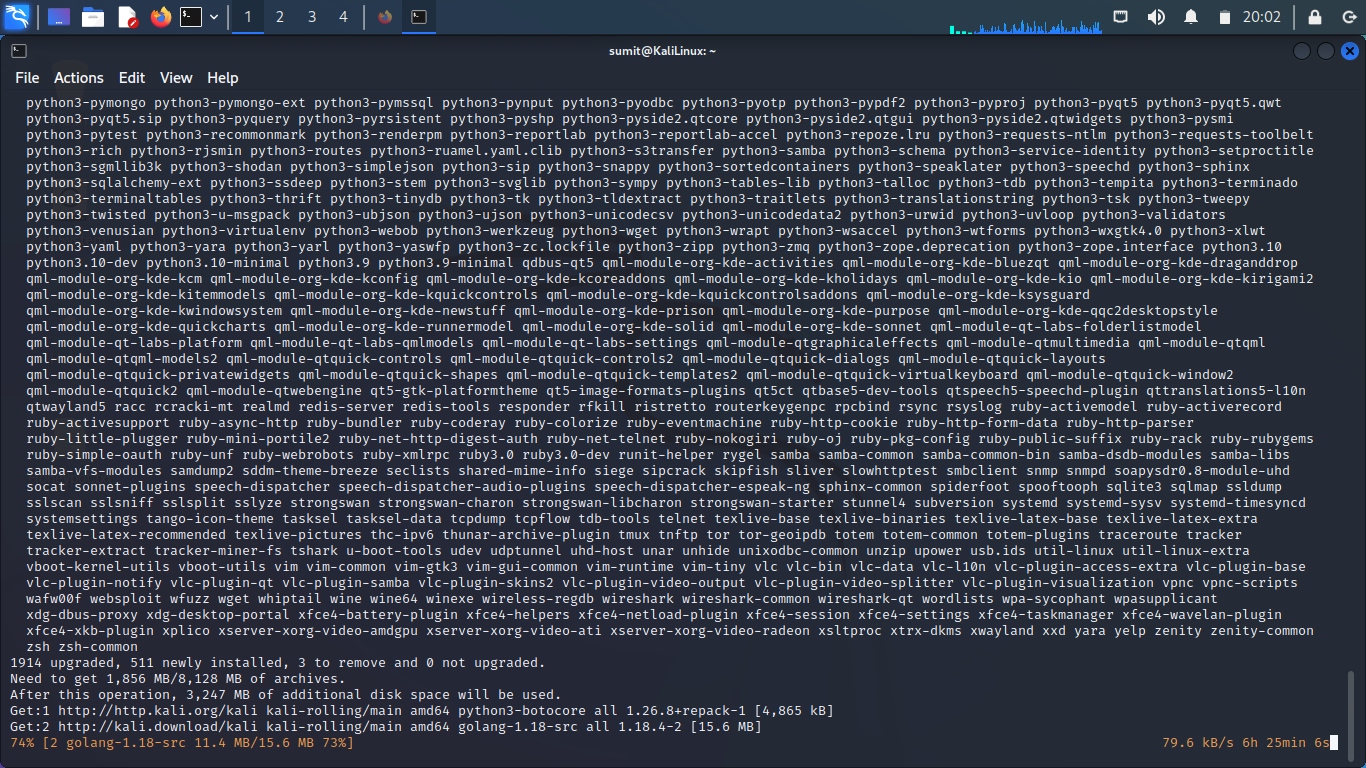Switch to the Firefox window in the taskbar
Image resolution: width=1366 pixels, height=768 pixels.
pos(385,17)
